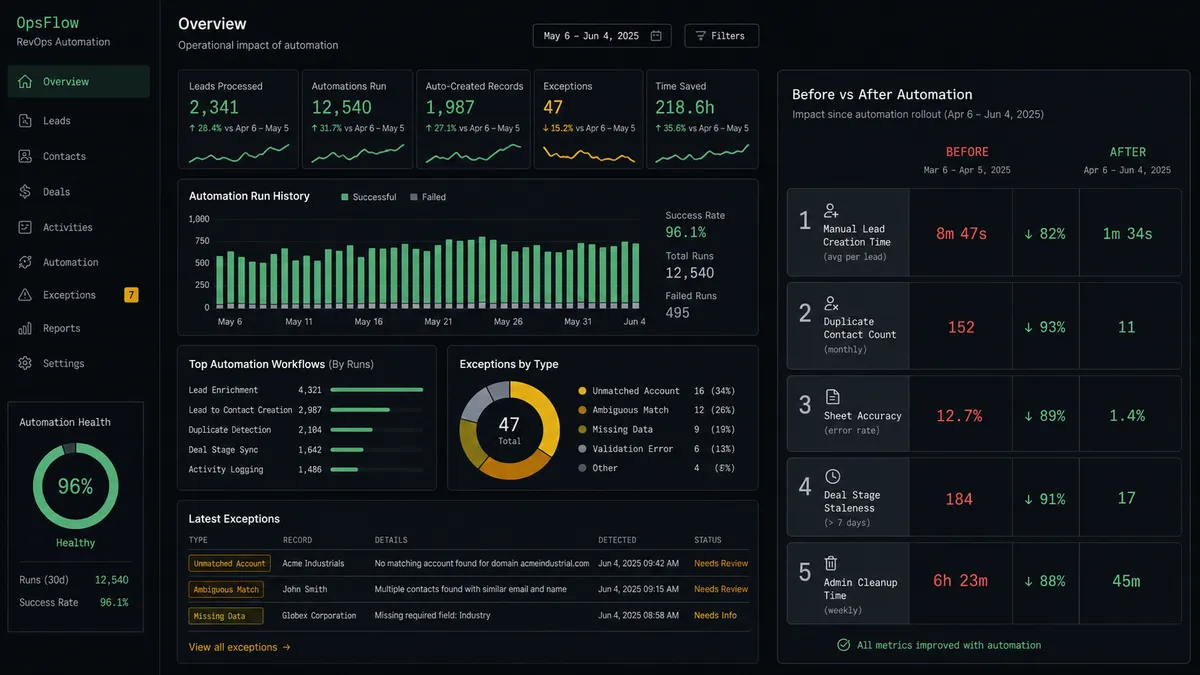Open the Time Saved 218.6h card
This screenshot has width=1200, height=675.
(x=701, y=119)
